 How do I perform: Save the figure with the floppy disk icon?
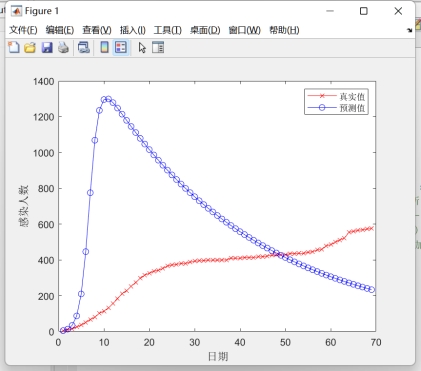point(47,47)
